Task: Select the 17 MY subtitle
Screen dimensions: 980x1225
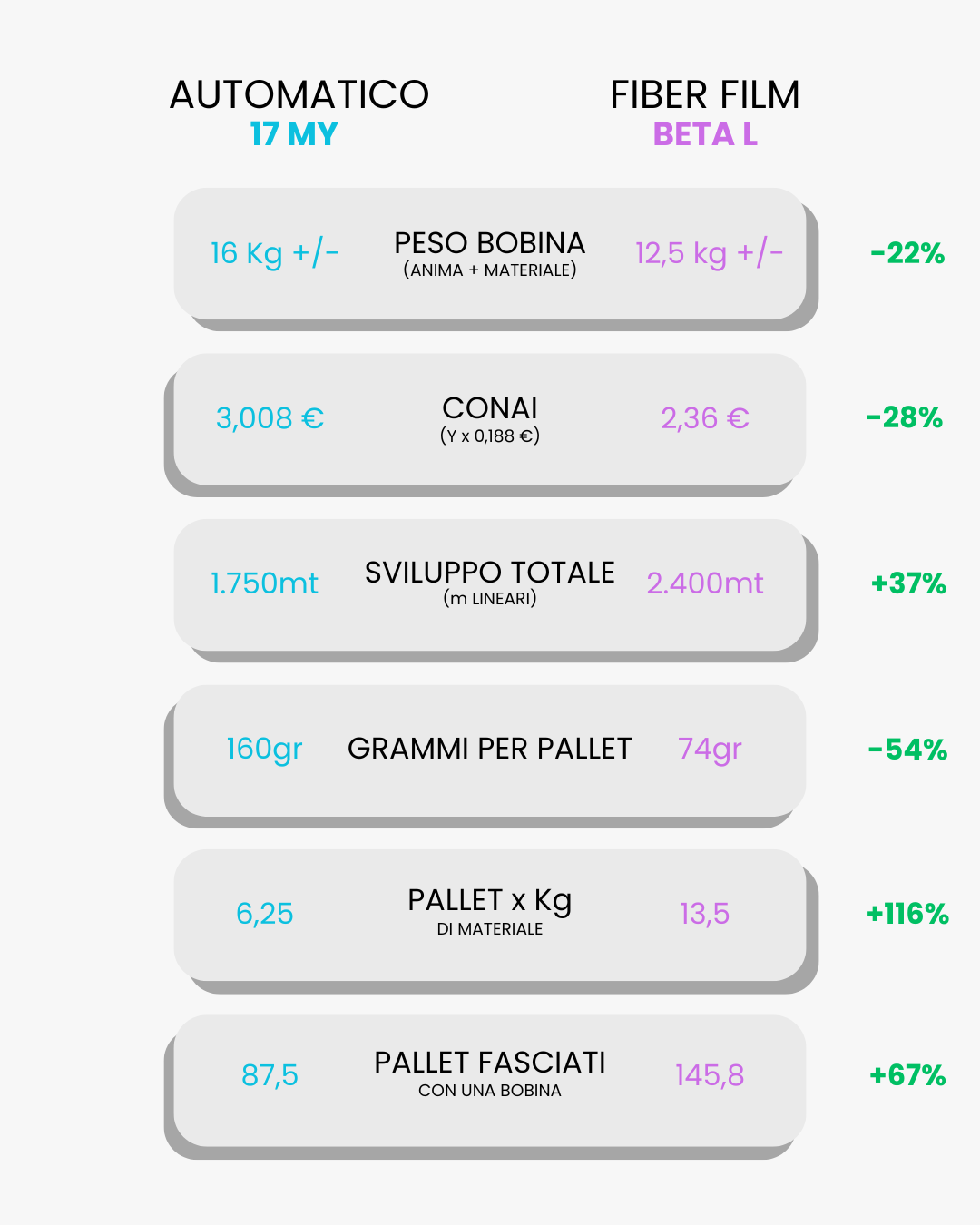Action: pyautogui.click(x=294, y=134)
